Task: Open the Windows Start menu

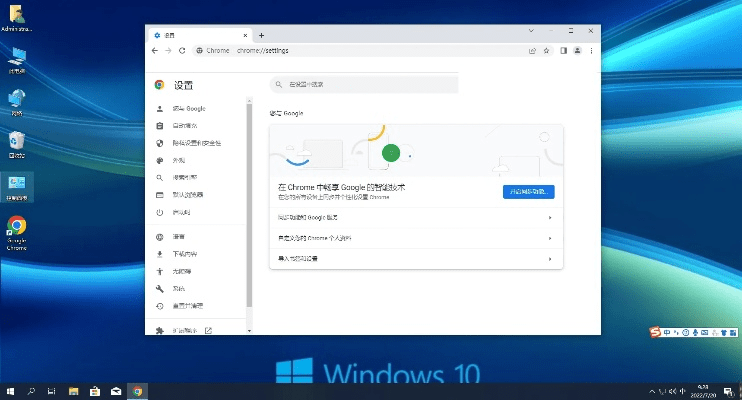Action: point(10,391)
